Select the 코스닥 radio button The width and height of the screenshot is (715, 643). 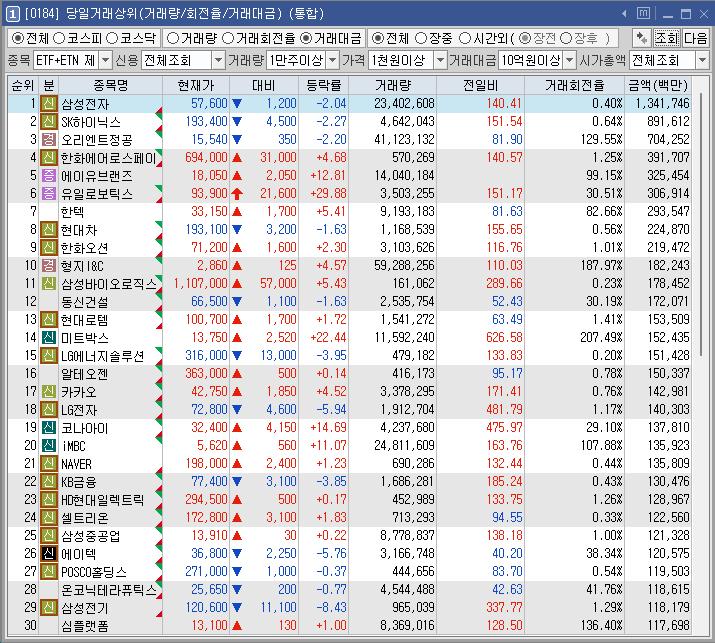click(112, 38)
